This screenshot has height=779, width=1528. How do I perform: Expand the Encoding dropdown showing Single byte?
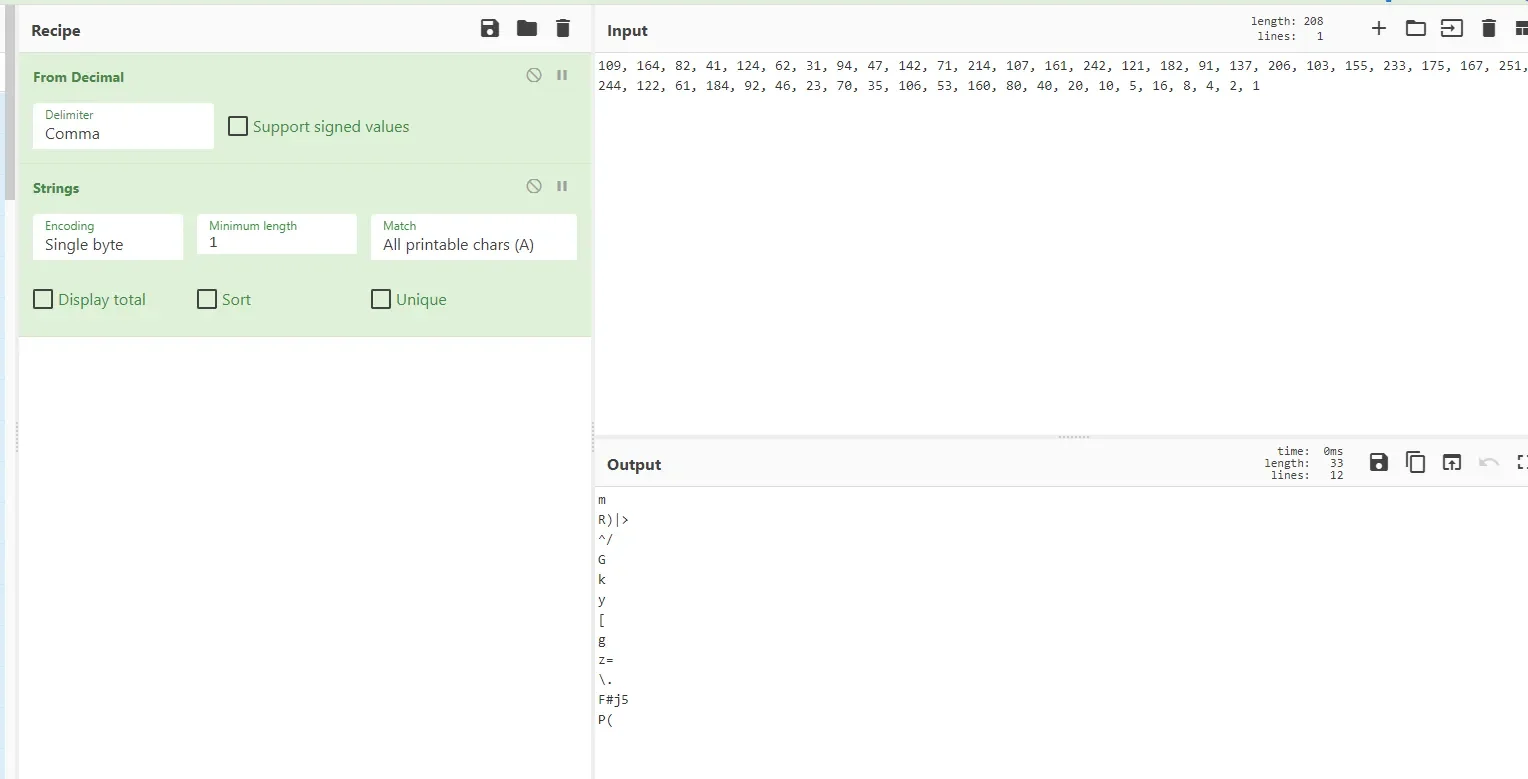click(108, 237)
